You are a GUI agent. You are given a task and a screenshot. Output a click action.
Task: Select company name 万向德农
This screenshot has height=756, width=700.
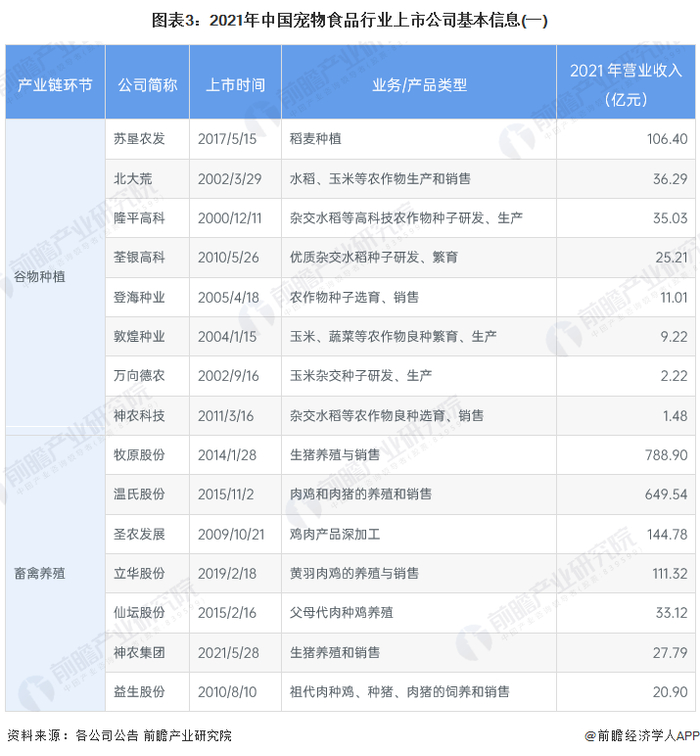coord(139,376)
